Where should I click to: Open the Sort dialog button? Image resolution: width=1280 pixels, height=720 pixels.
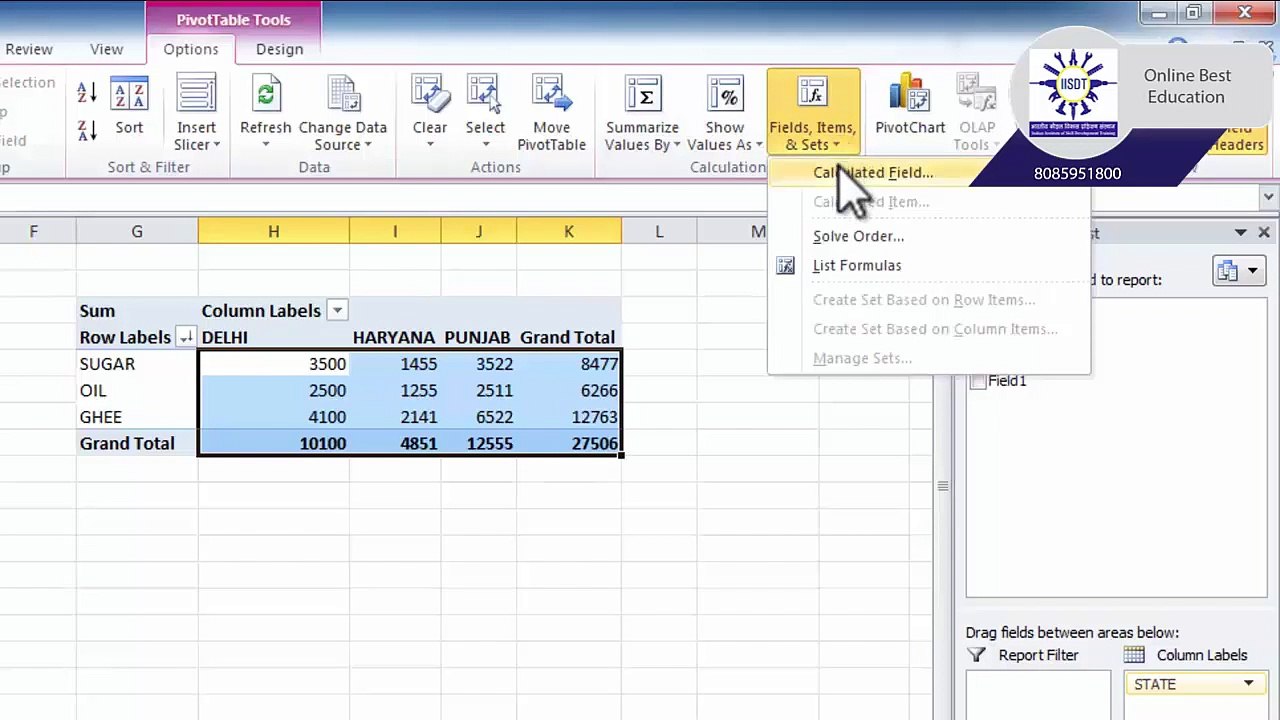(129, 106)
